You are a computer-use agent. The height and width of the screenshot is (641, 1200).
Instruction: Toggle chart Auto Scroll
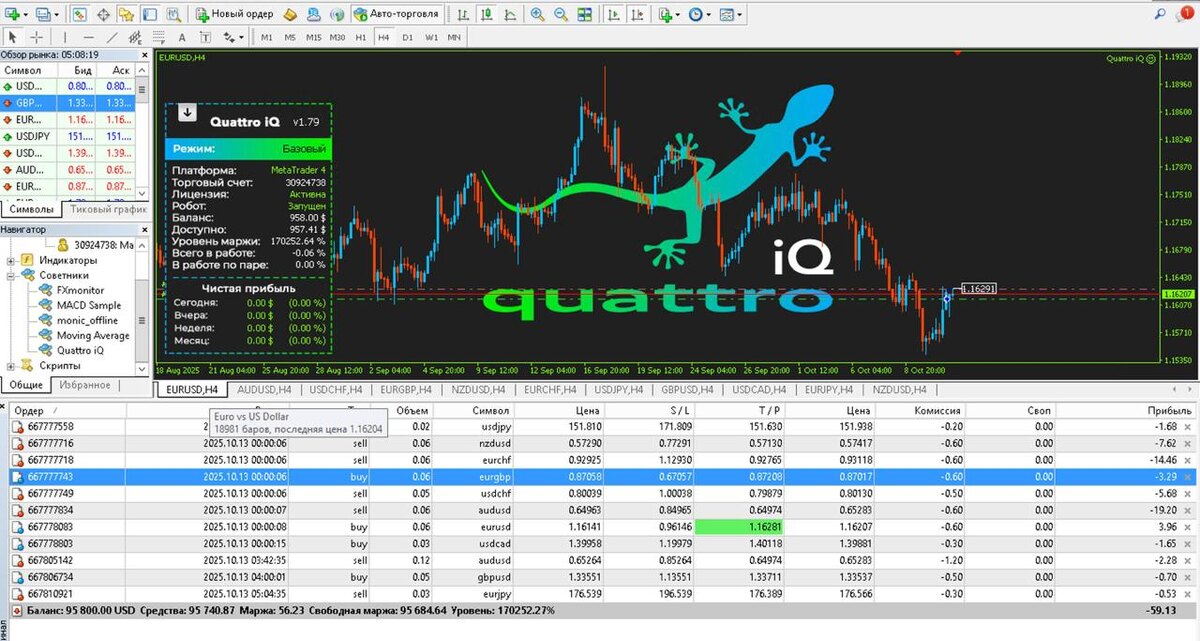pos(612,14)
